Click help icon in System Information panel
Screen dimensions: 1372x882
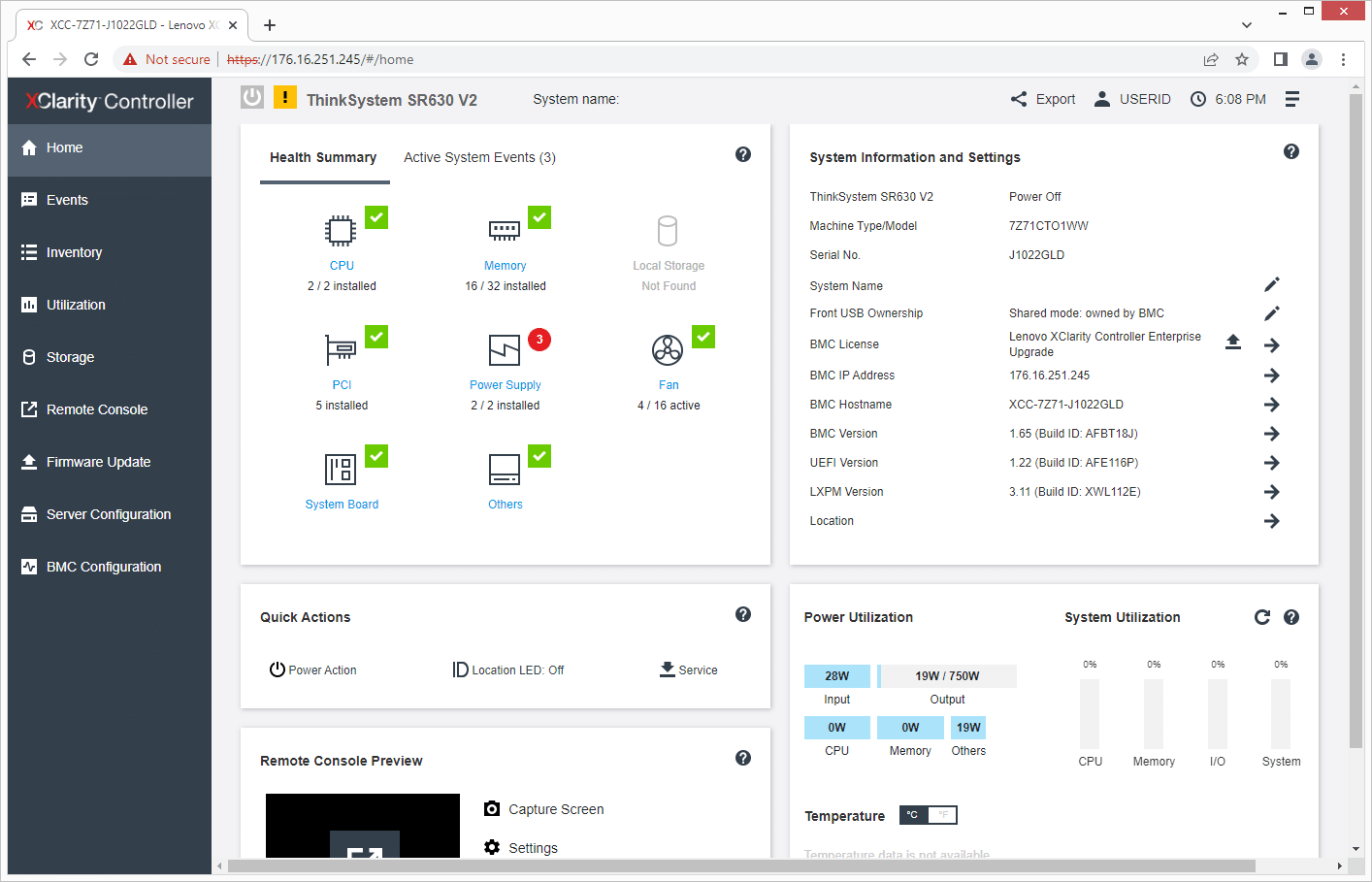1291,151
